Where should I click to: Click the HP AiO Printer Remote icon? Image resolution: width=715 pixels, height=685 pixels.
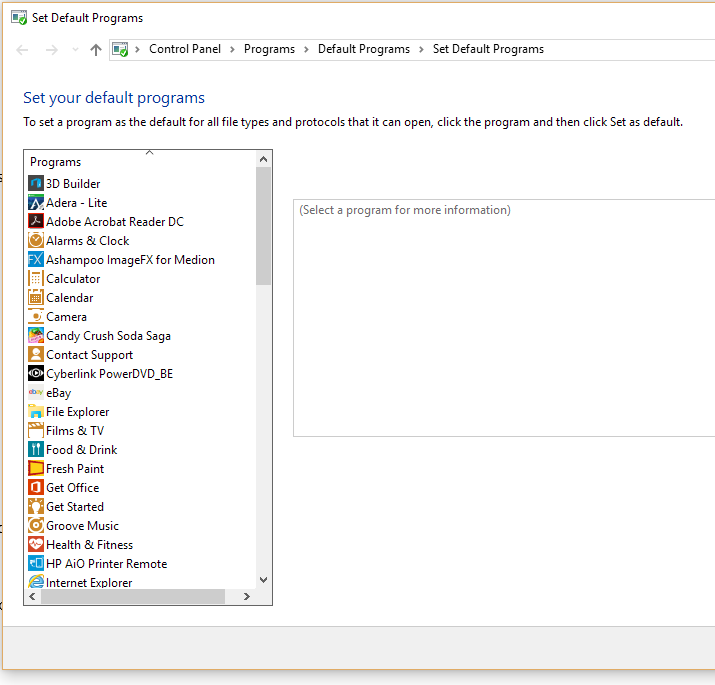[36, 563]
